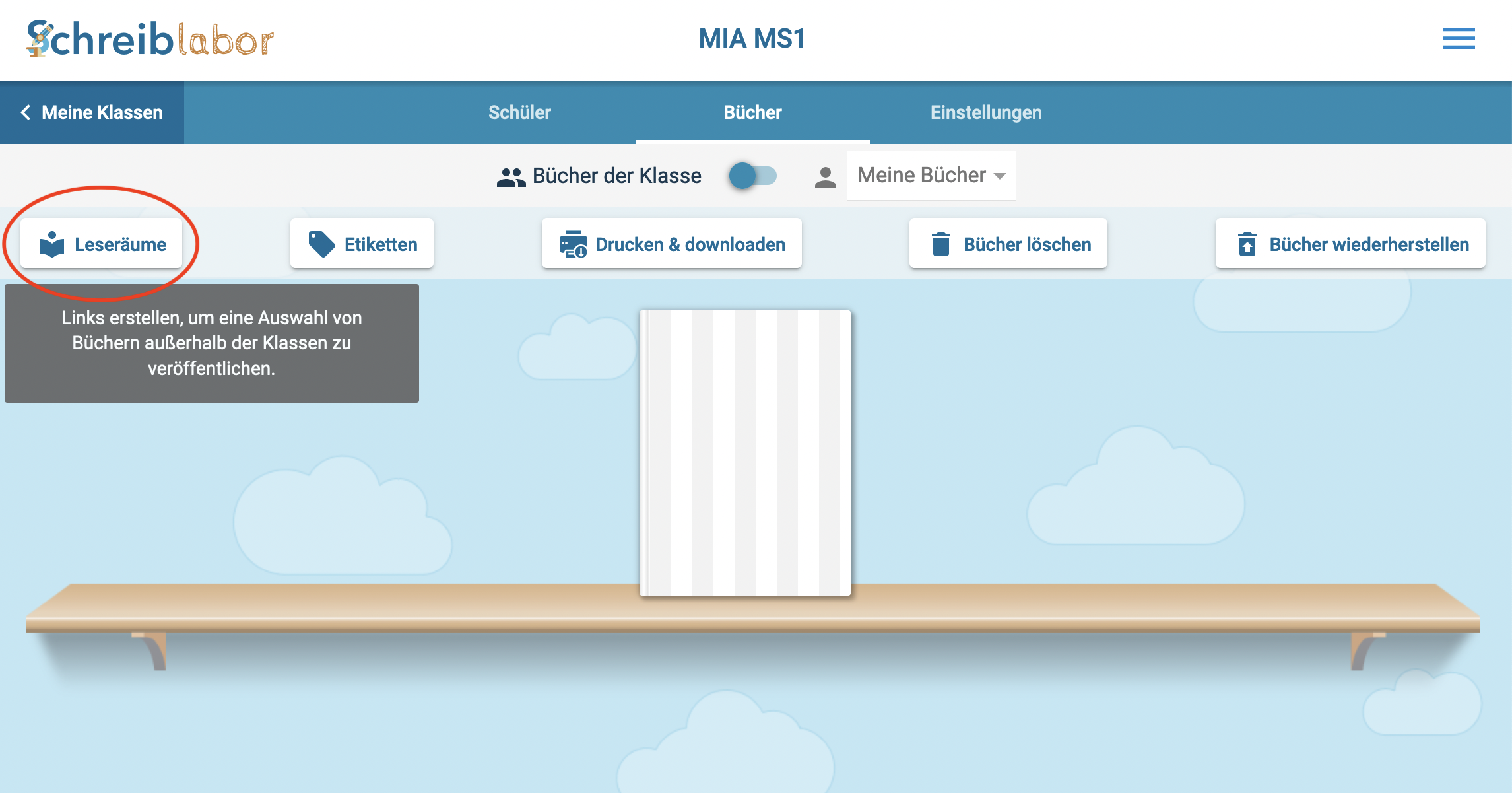Click the Schreiblabor logo

(x=150, y=39)
